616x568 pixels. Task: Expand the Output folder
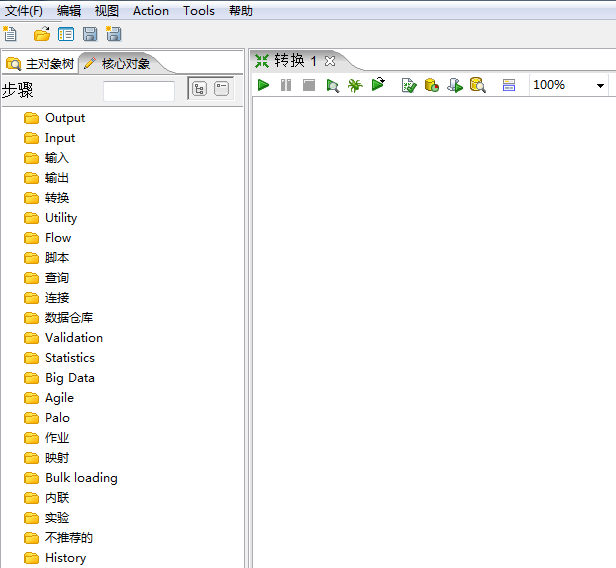[x=54, y=118]
